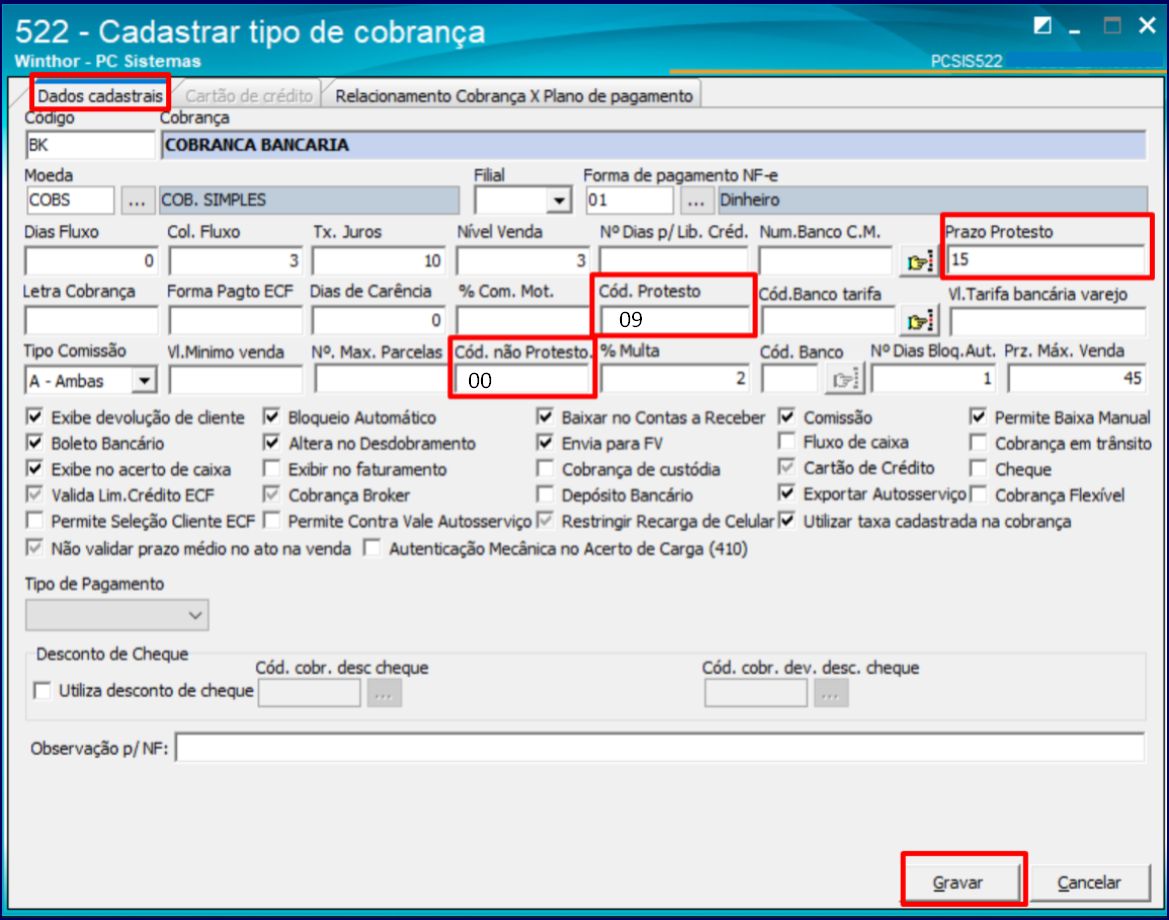Uncheck Boleto Bancário checkbox
This screenshot has width=1169, height=920.
click(34, 443)
